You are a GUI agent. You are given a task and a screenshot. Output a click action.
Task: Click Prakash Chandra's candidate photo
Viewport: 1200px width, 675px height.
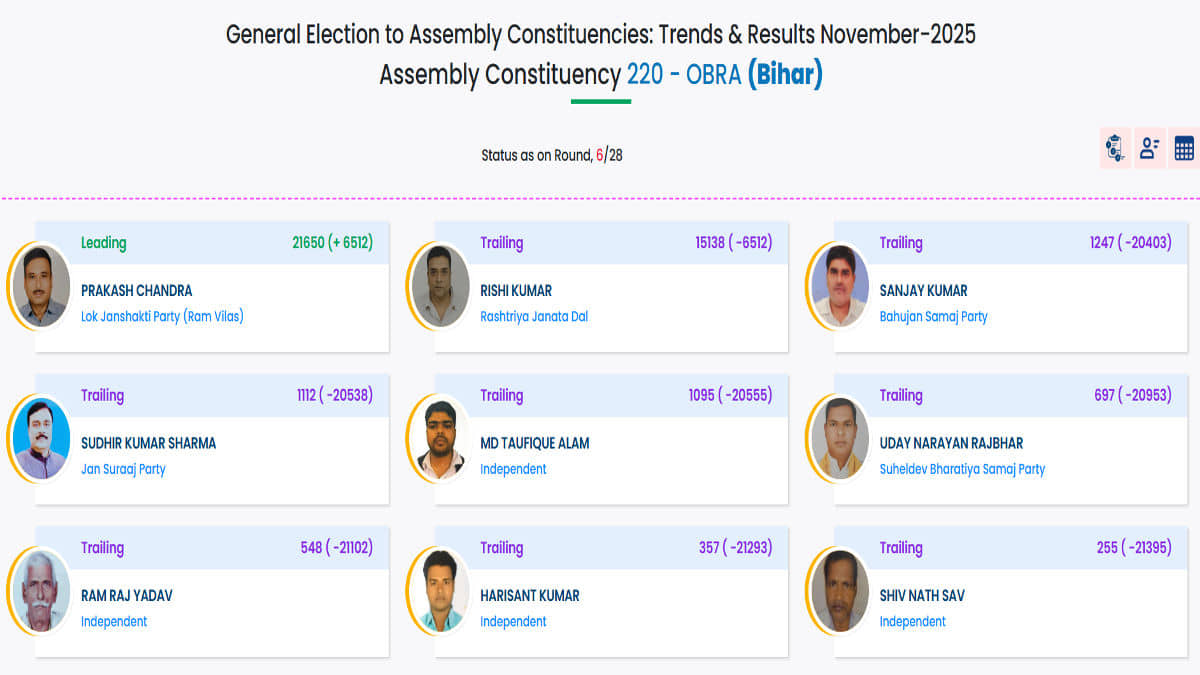pyautogui.click(x=43, y=286)
